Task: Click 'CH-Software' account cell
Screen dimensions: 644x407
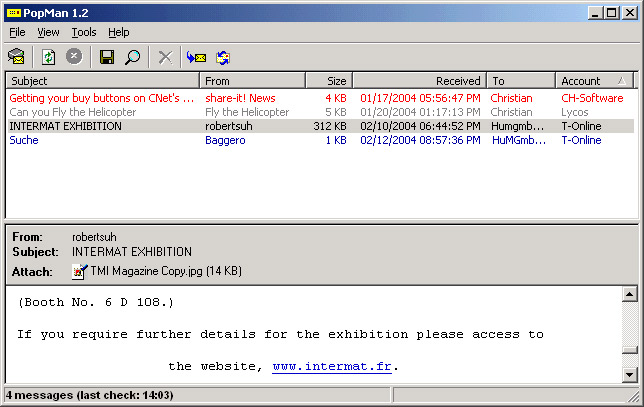Action: (592, 98)
